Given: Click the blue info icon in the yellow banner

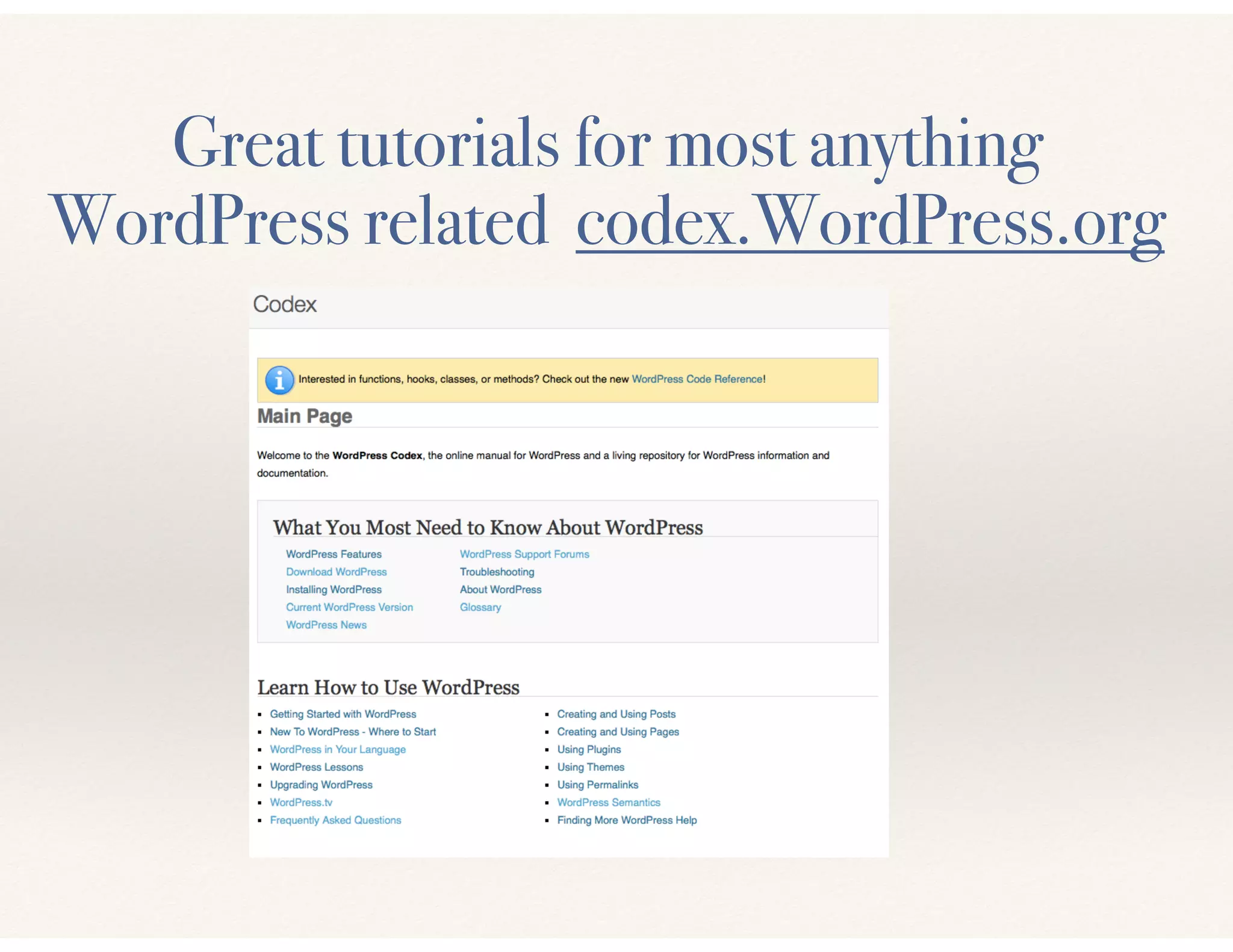Looking at the screenshot, I should click(279, 380).
